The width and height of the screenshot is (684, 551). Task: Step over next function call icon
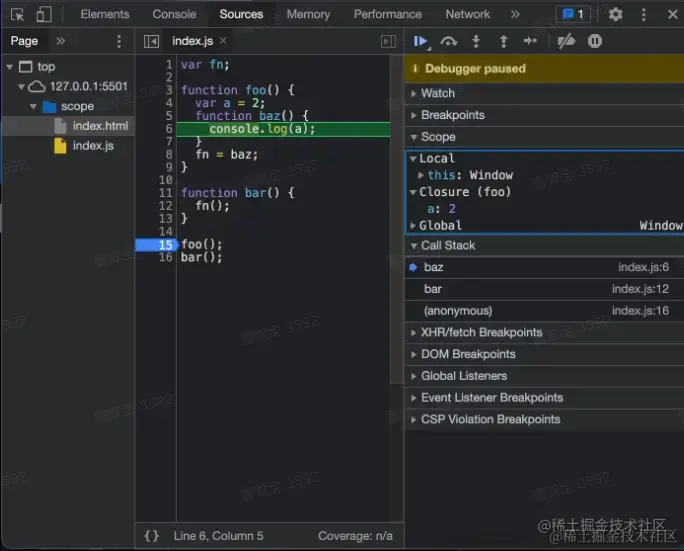tap(448, 41)
